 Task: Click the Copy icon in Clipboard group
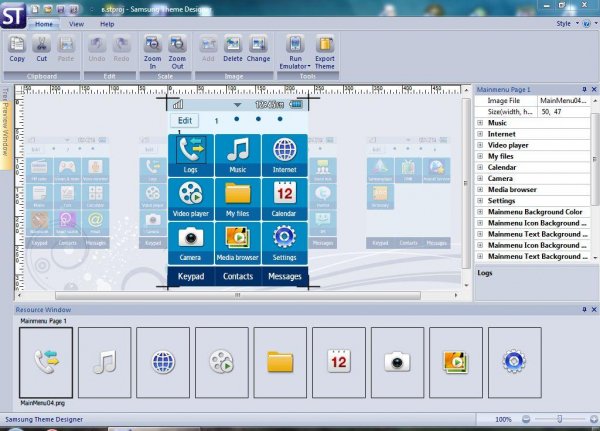click(x=17, y=44)
